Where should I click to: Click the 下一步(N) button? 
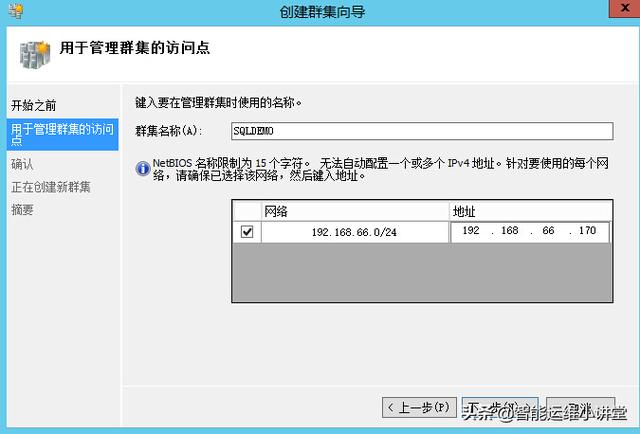[x=500, y=407]
